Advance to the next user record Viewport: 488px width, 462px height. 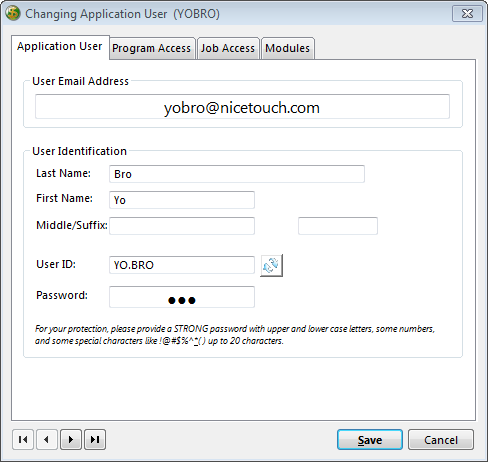click(71, 439)
